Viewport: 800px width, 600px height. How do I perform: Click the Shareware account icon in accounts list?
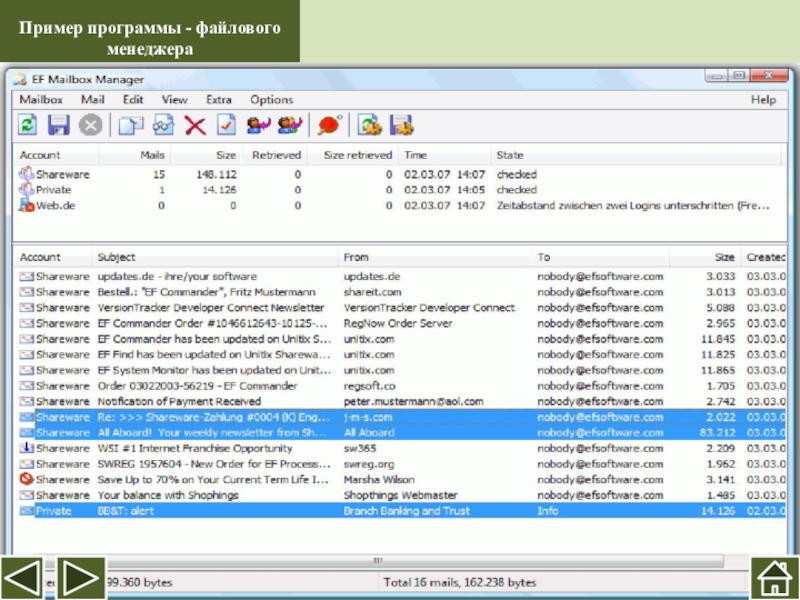coord(26,174)
